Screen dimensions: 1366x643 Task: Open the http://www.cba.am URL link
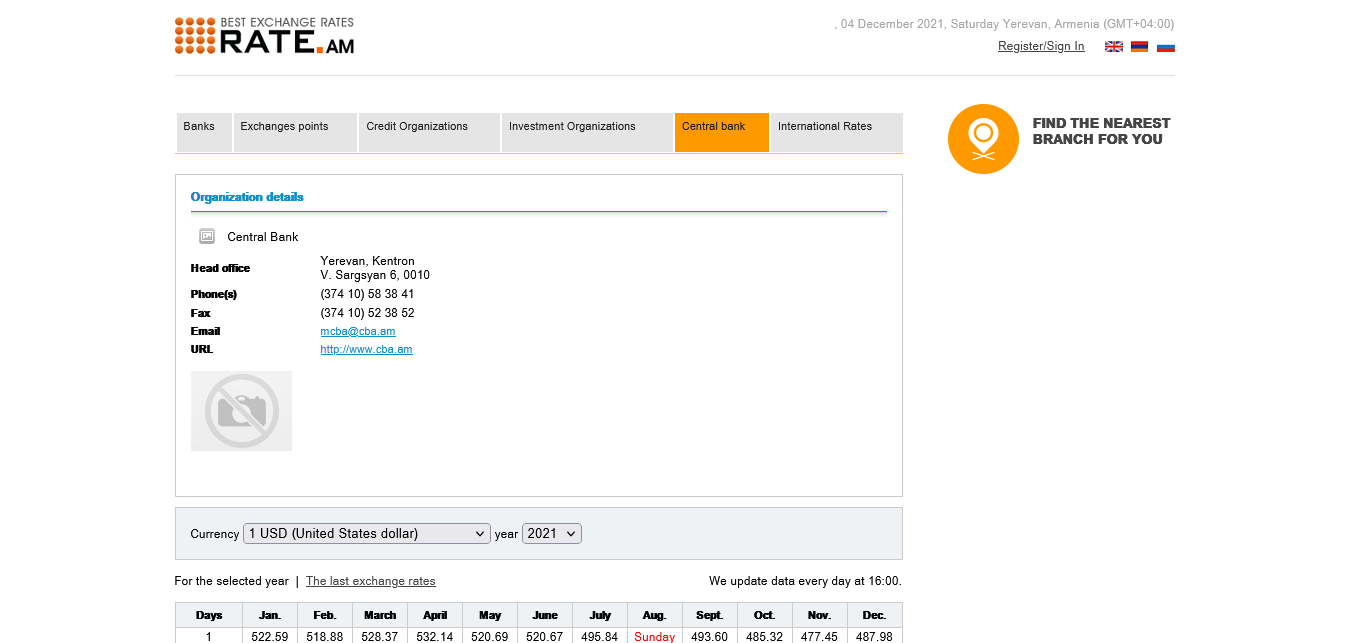[366, 350]
